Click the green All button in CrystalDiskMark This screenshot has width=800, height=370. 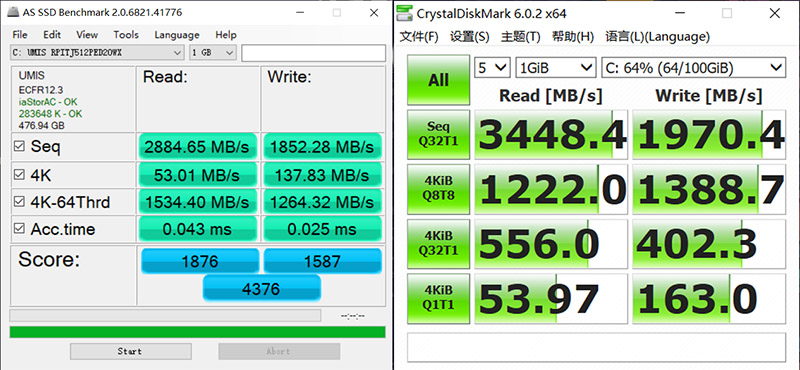438,80
